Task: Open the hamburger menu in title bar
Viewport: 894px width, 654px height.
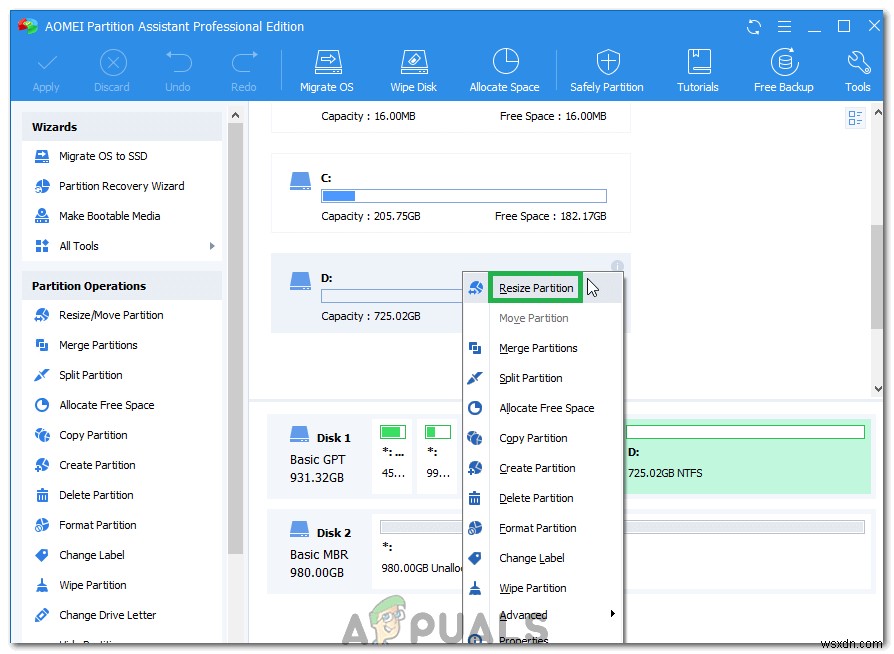Action: (x=785, y=26)
